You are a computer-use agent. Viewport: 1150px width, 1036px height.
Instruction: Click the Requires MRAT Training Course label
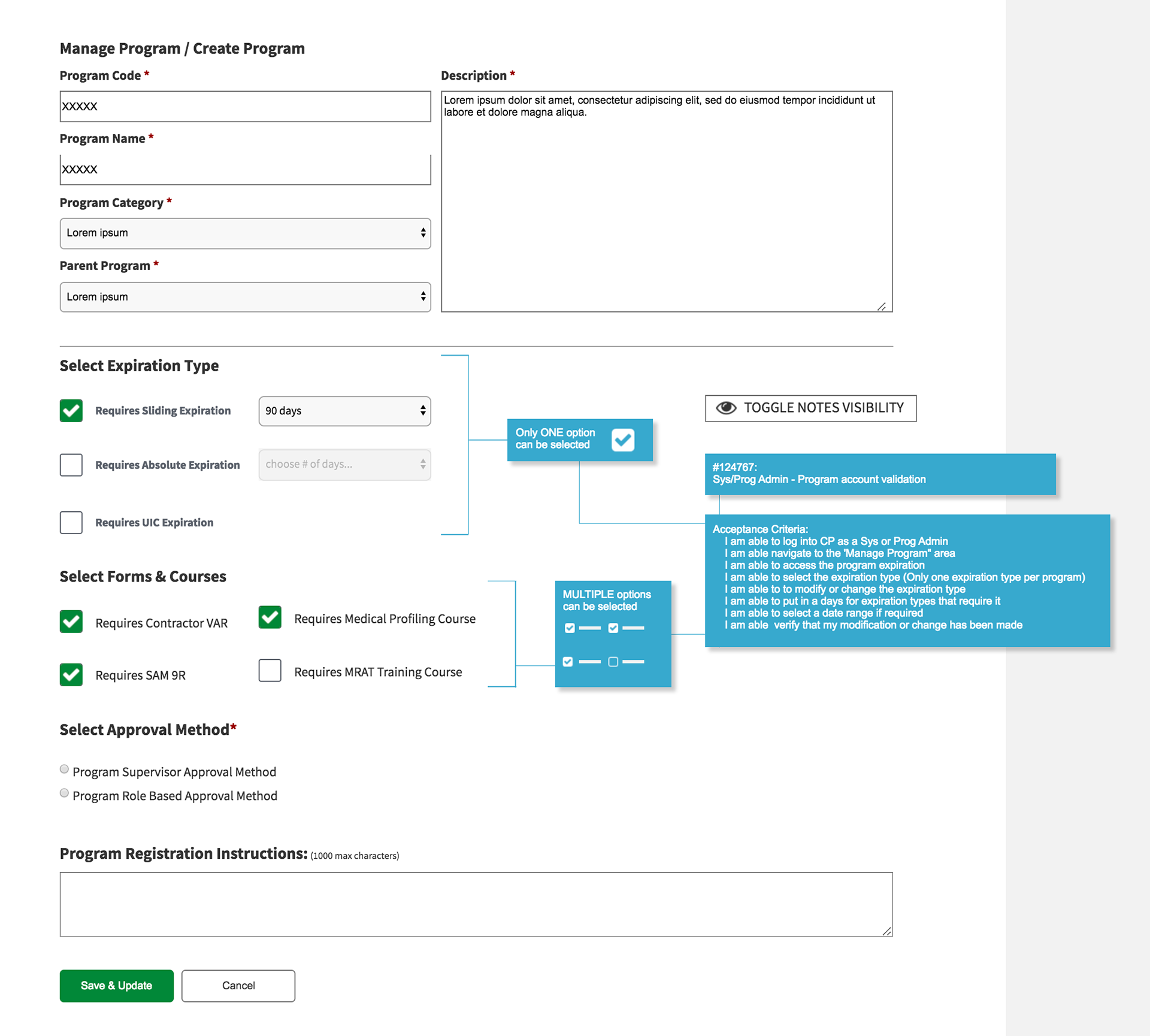[x=378, y=672]
